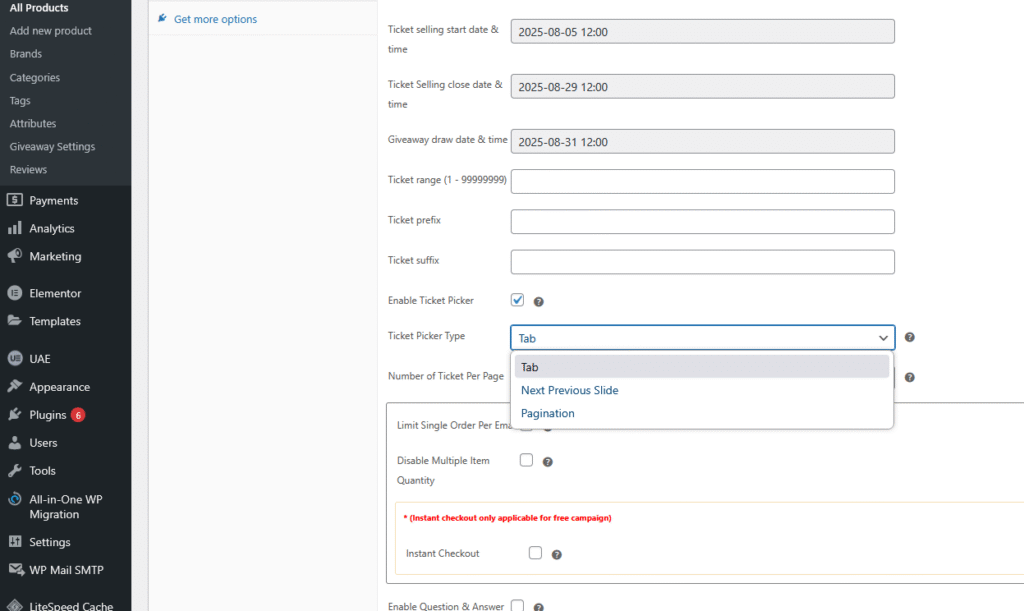This screenshot has width=1024, height=611.
Task: Open Giveaway Settings submenu item
Action: [52, 147]
